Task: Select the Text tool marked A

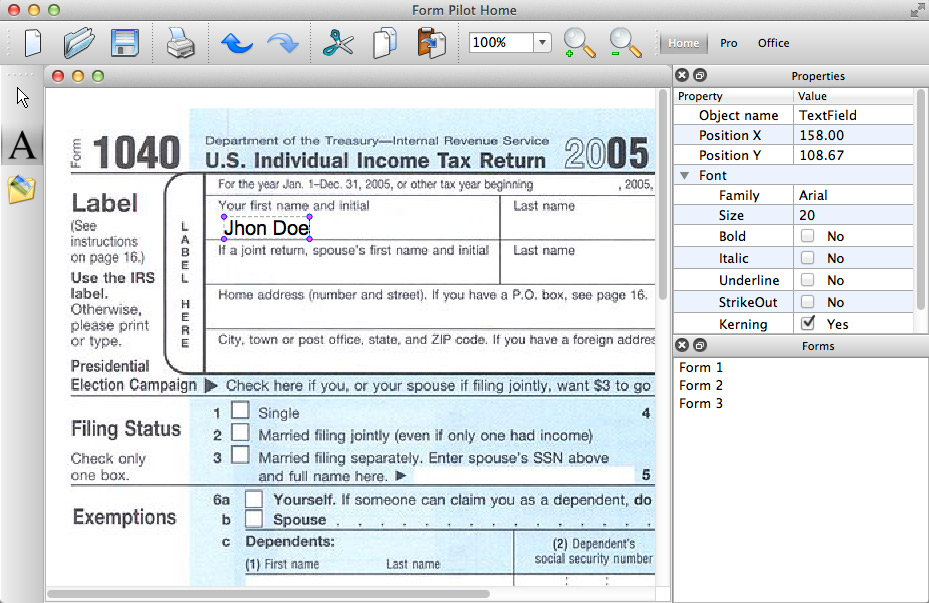Action: click(x=22, y=146)
